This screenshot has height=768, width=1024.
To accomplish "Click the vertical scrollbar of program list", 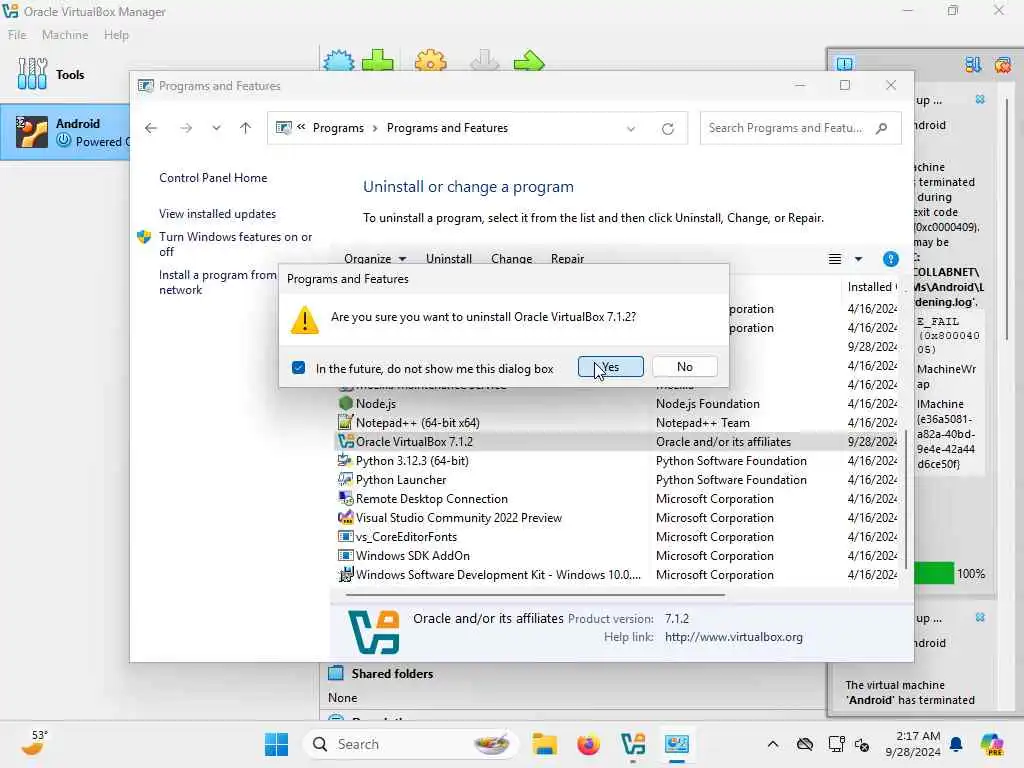I will point(906,499).
